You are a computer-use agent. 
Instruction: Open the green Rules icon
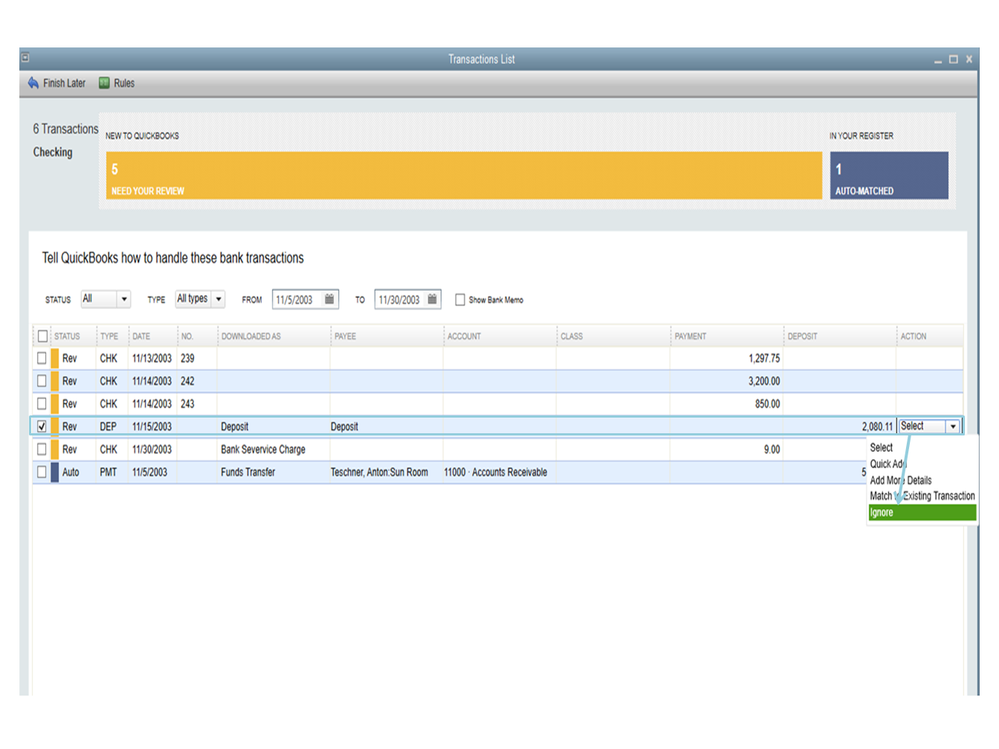click(x=104, y=83)
